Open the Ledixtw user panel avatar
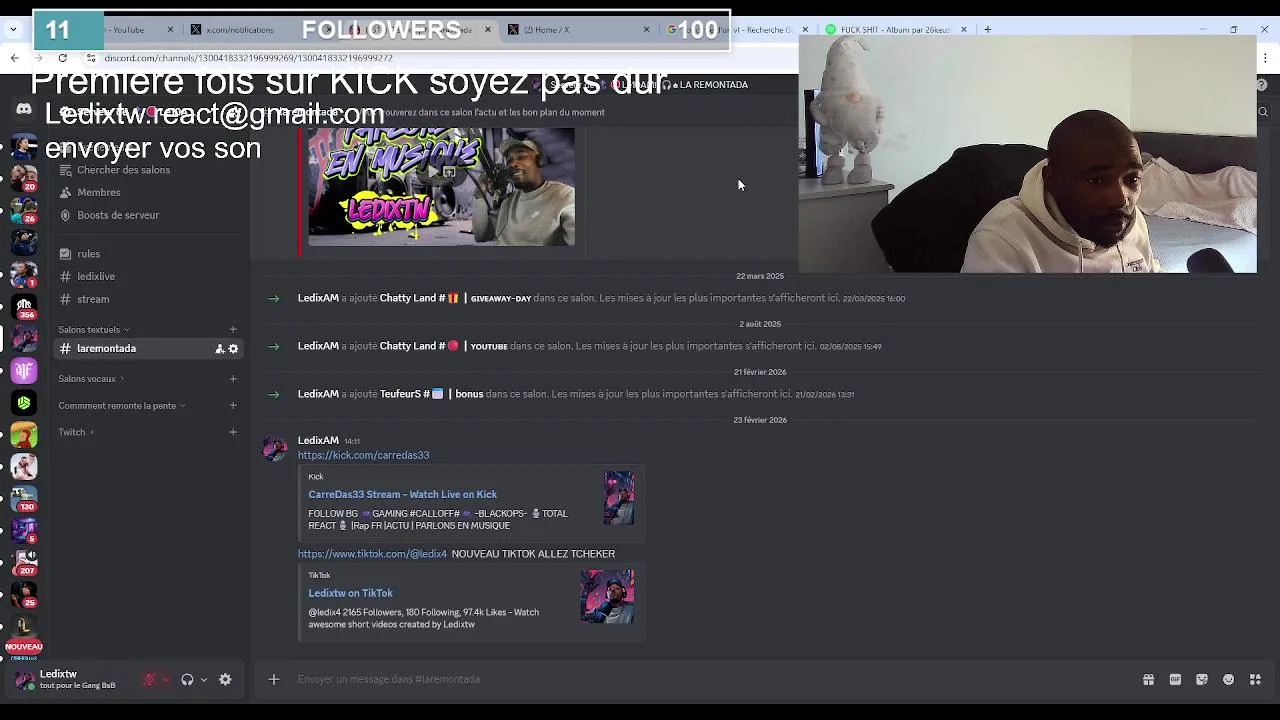Screen dimensions: 1280x720 pyautogui.click(x=24, y=680)
